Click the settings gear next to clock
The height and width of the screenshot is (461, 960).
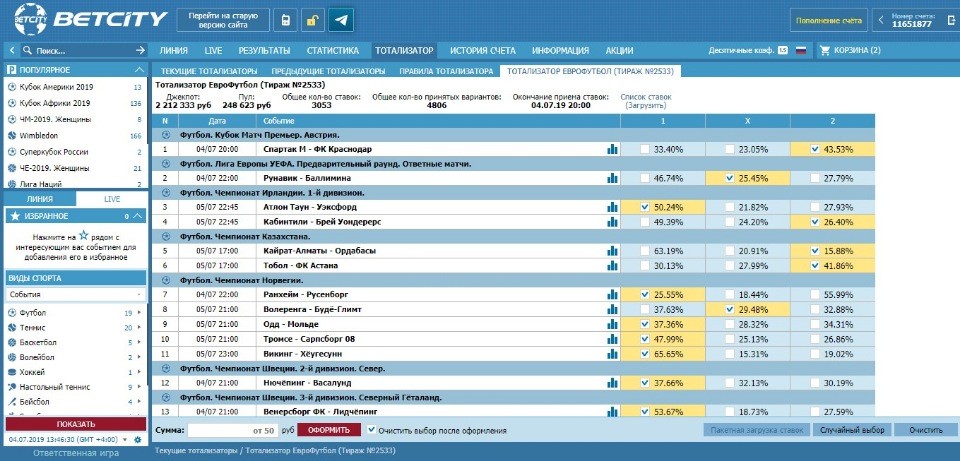coord(137,439)
